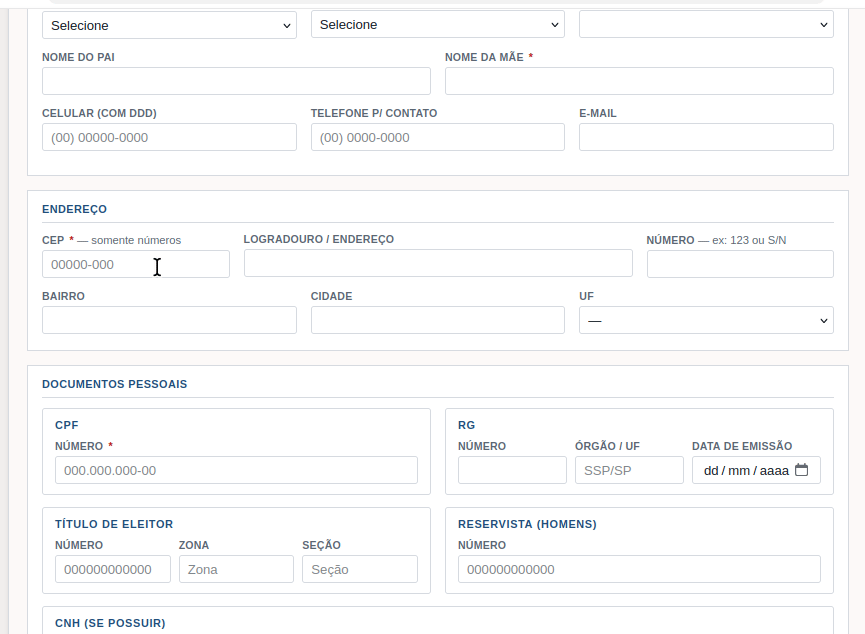Activate the Telefone p/ Contato field
The width and height of the screenshot is (865, 634).
pyautogui.click(x=437, y=137)
